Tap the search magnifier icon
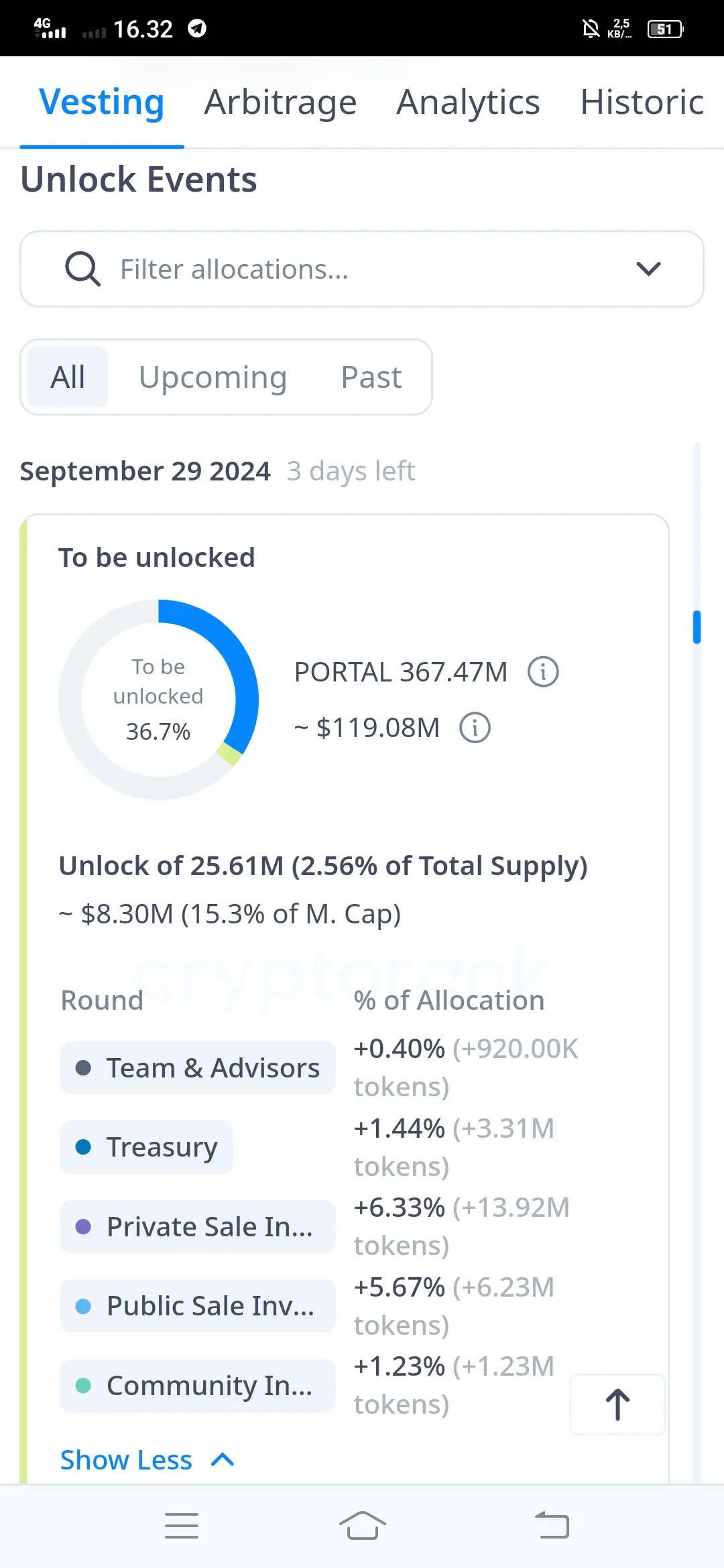This screenshot has height=1568, width=724. [x=82, y=269]
